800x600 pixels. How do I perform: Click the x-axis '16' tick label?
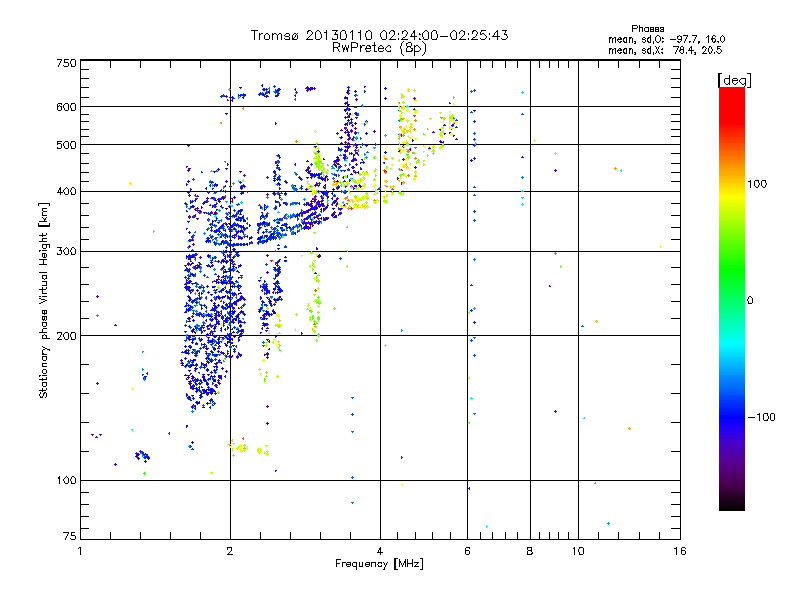[x=680, y=551]
